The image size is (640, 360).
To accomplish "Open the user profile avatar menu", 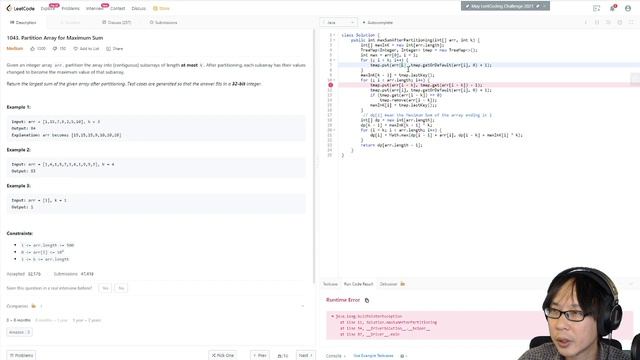I will click(628, 8).
